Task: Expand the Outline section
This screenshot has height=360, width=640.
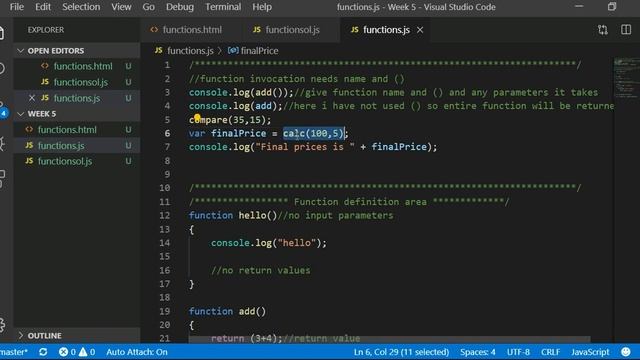Action: (x=20, y=336)
